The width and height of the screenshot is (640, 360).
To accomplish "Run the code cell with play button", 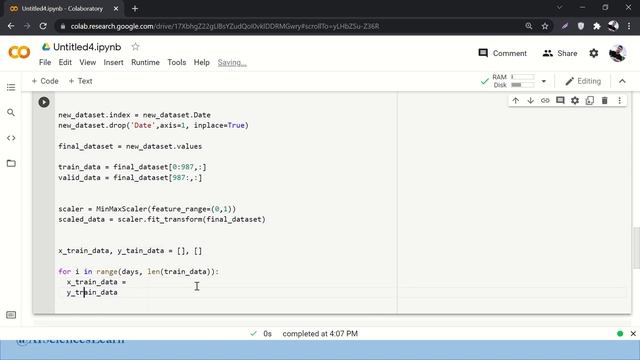I will (x=44, y=102).
